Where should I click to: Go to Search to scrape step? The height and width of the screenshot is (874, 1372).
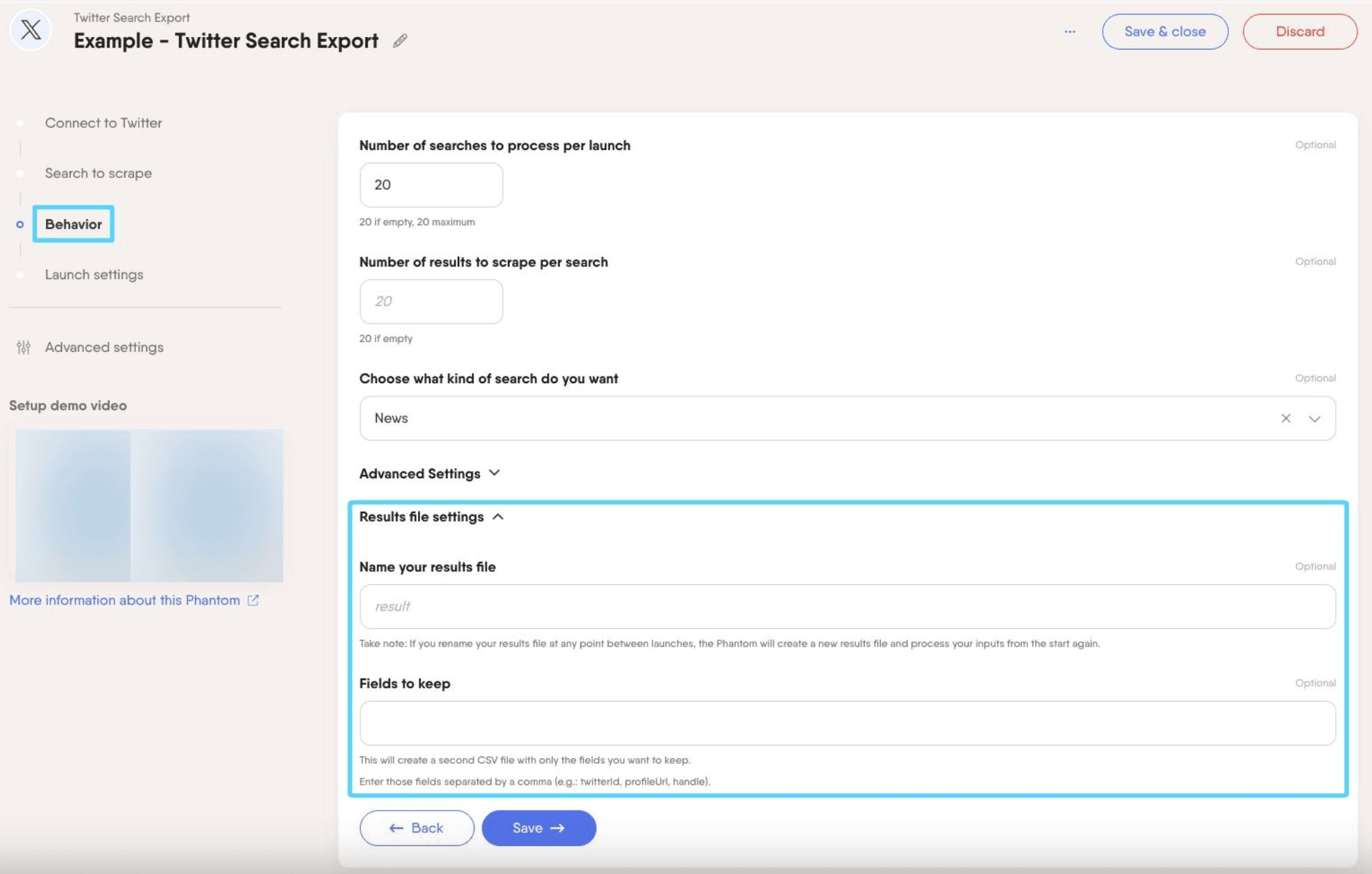98,173
